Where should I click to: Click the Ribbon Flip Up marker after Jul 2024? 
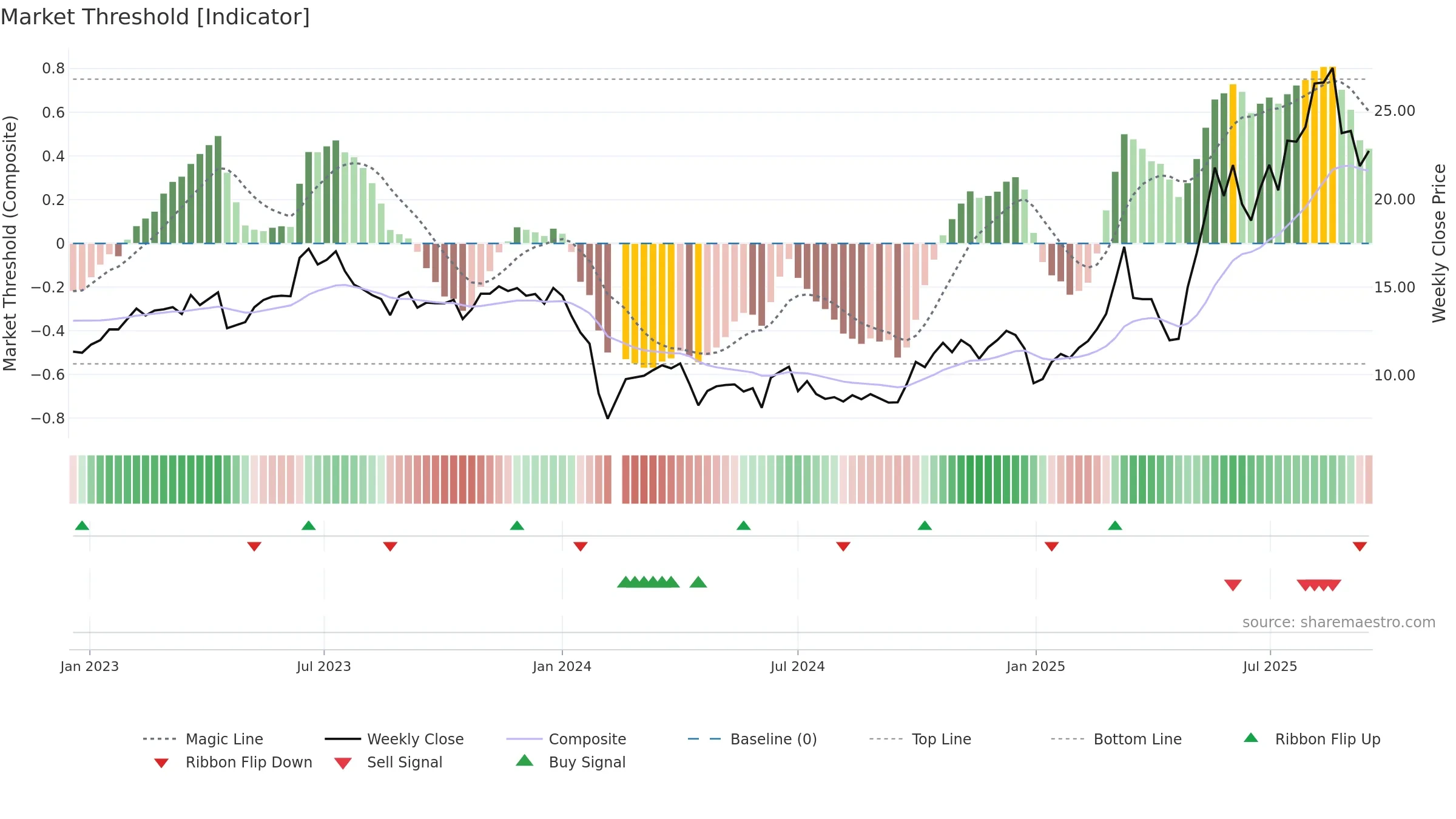[925, 525]
